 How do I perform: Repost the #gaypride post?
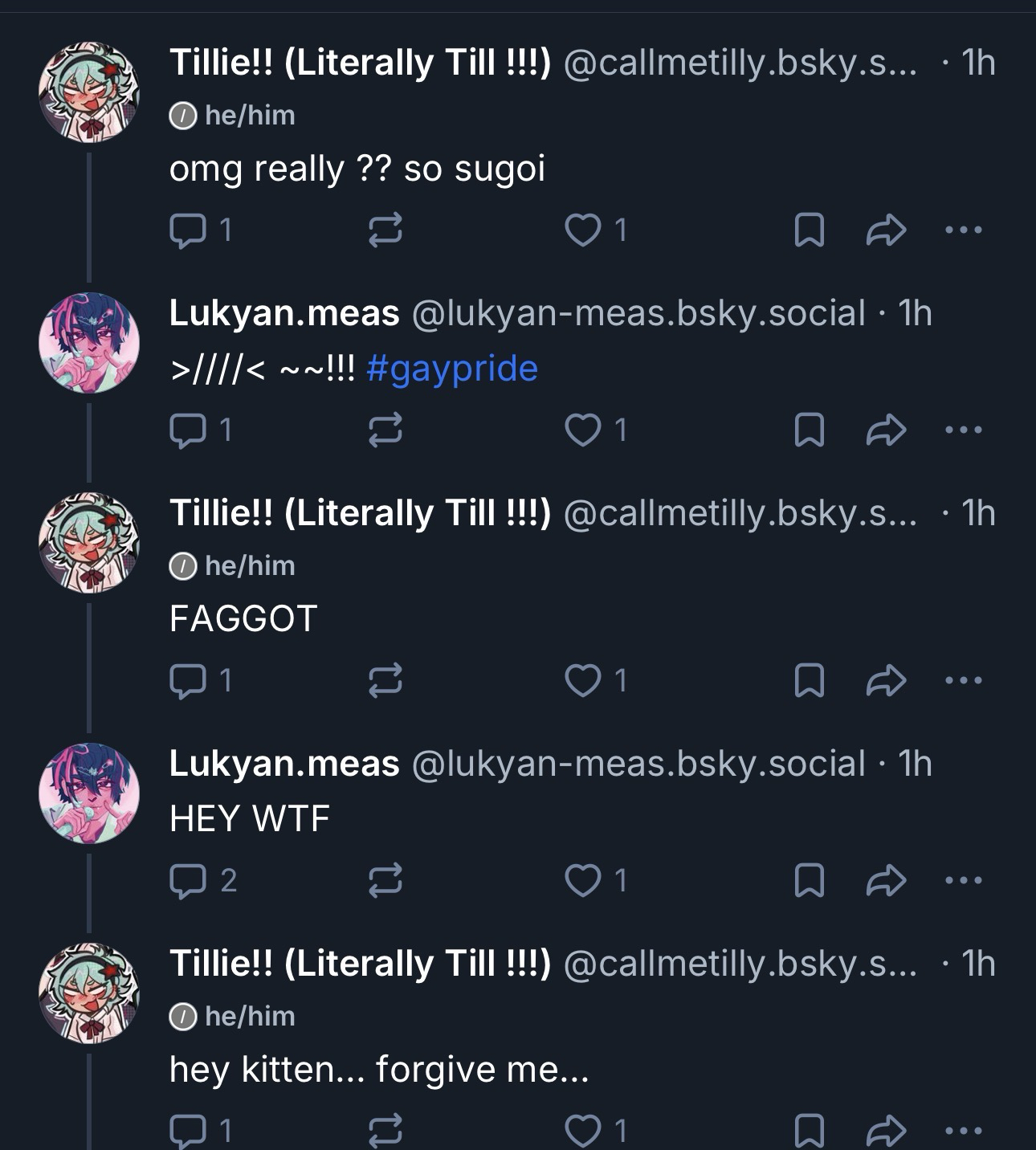pos(385,430)
